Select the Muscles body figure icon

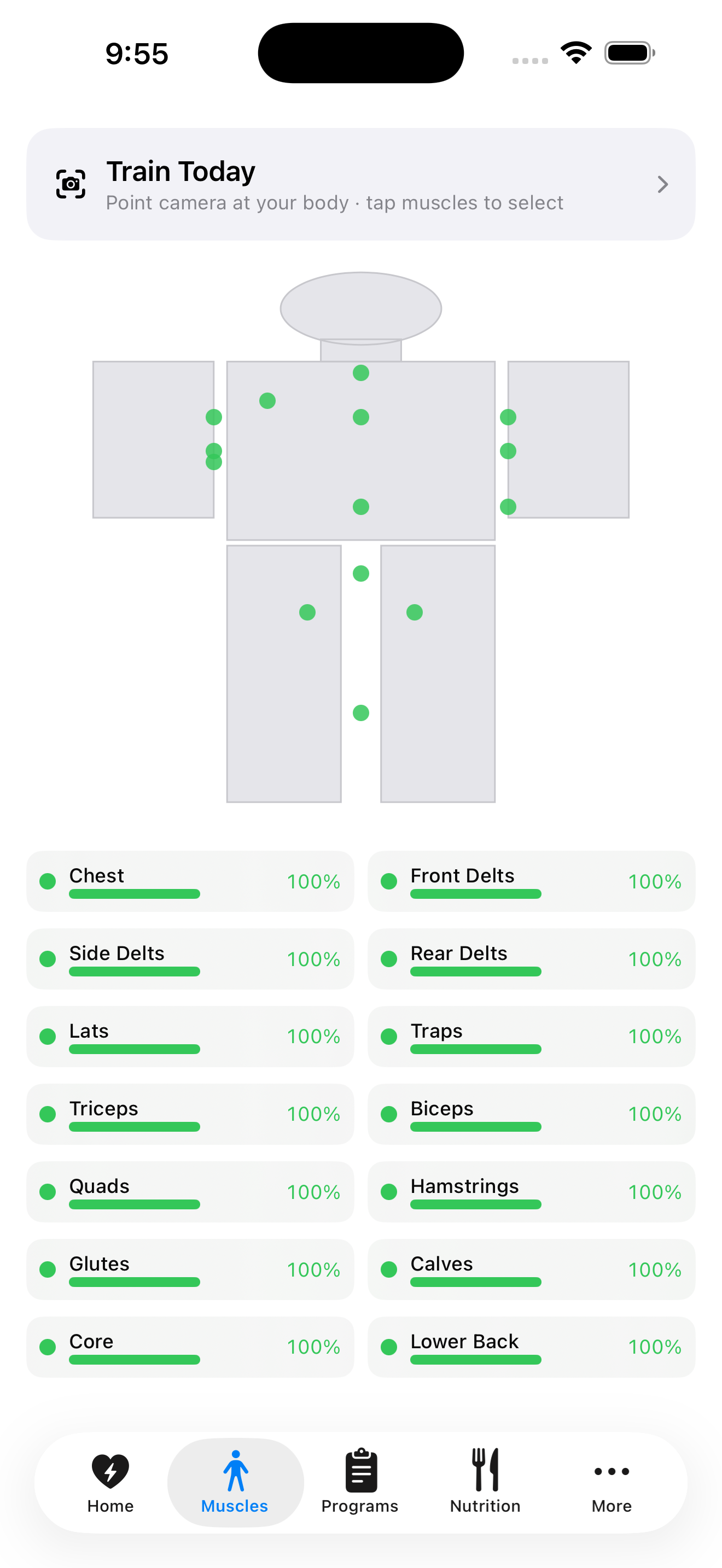pos(236,1471)
